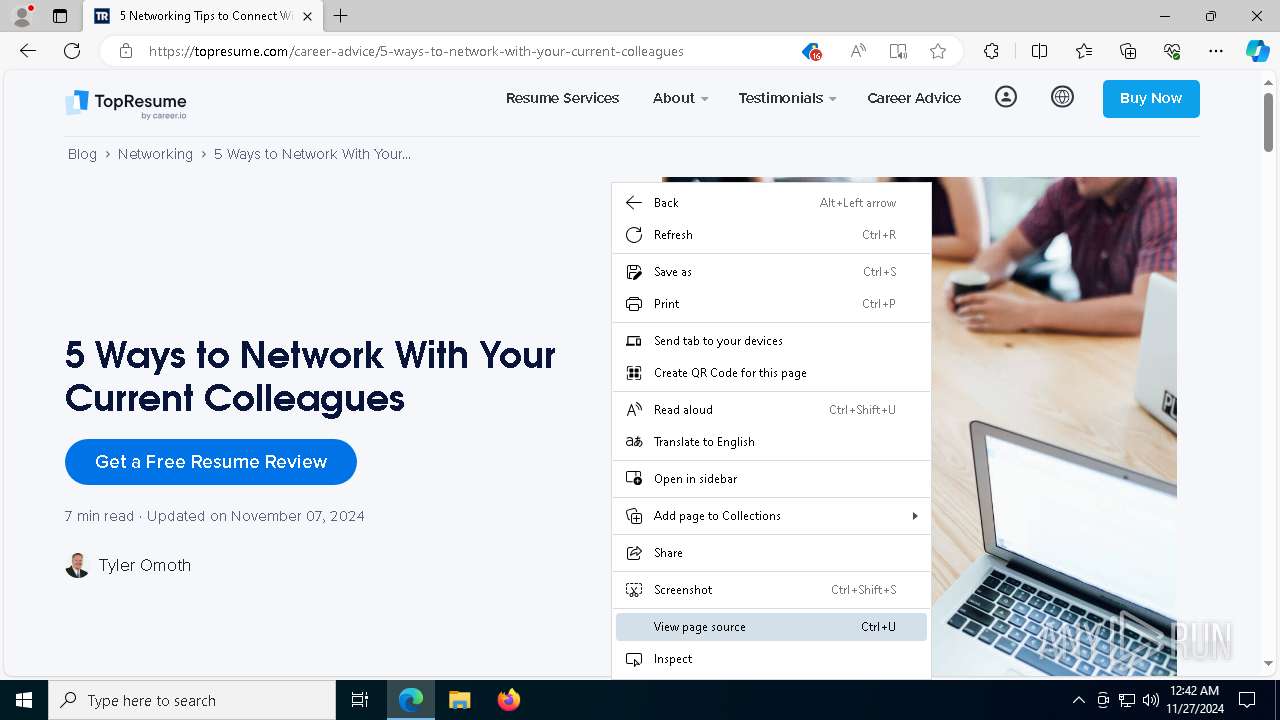The height and width of the screenshot is (720, 1280).
Task: Expand the Testimonials dropdown menu
Action: pos(787,98)
